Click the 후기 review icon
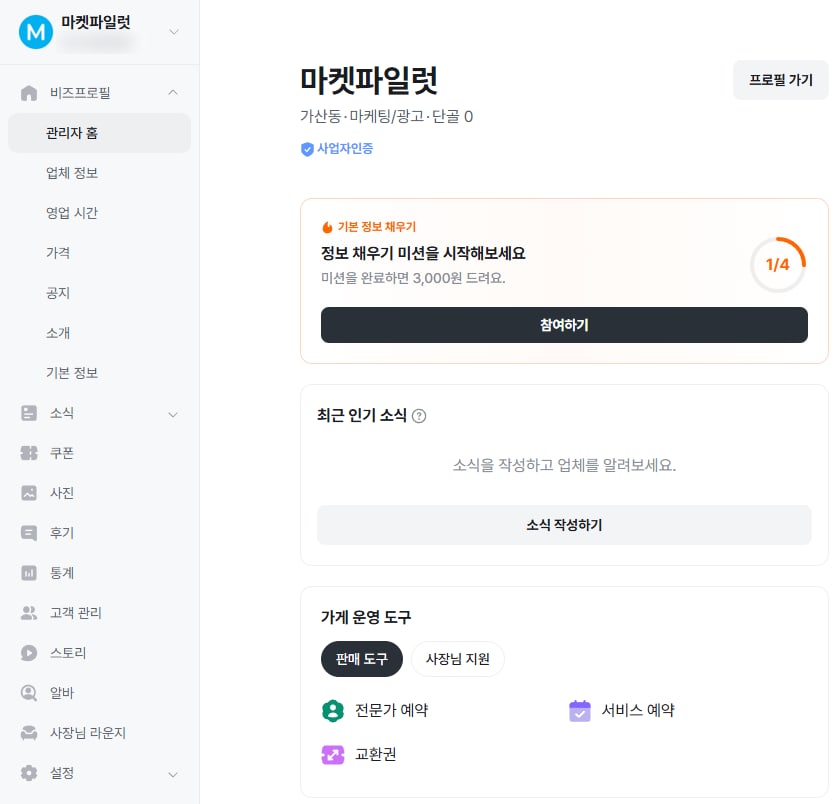 (29, 533)
